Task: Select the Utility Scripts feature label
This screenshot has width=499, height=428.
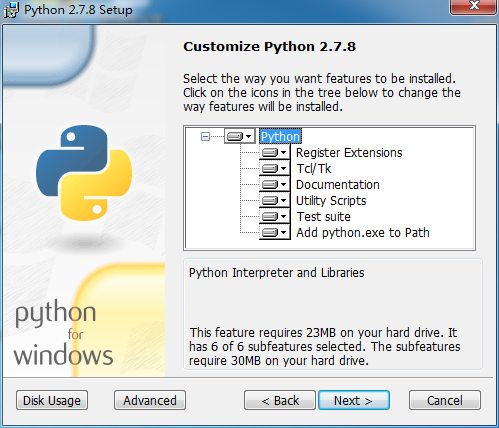Action: 331,201
